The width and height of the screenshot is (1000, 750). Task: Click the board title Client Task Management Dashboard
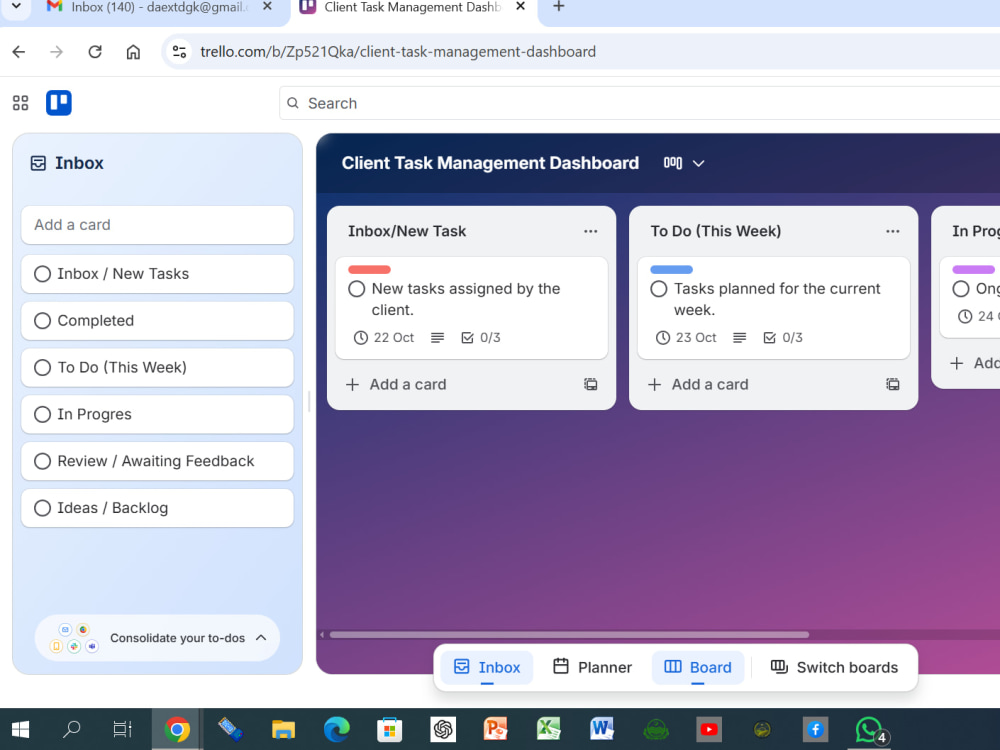[x=490, y=163]
